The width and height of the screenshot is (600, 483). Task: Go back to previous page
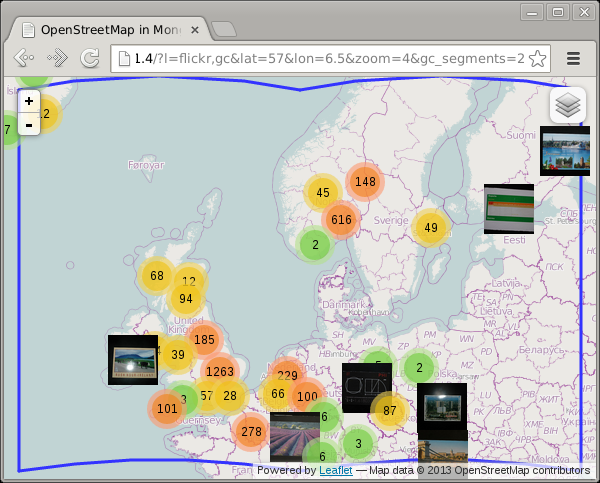[23, 58]
